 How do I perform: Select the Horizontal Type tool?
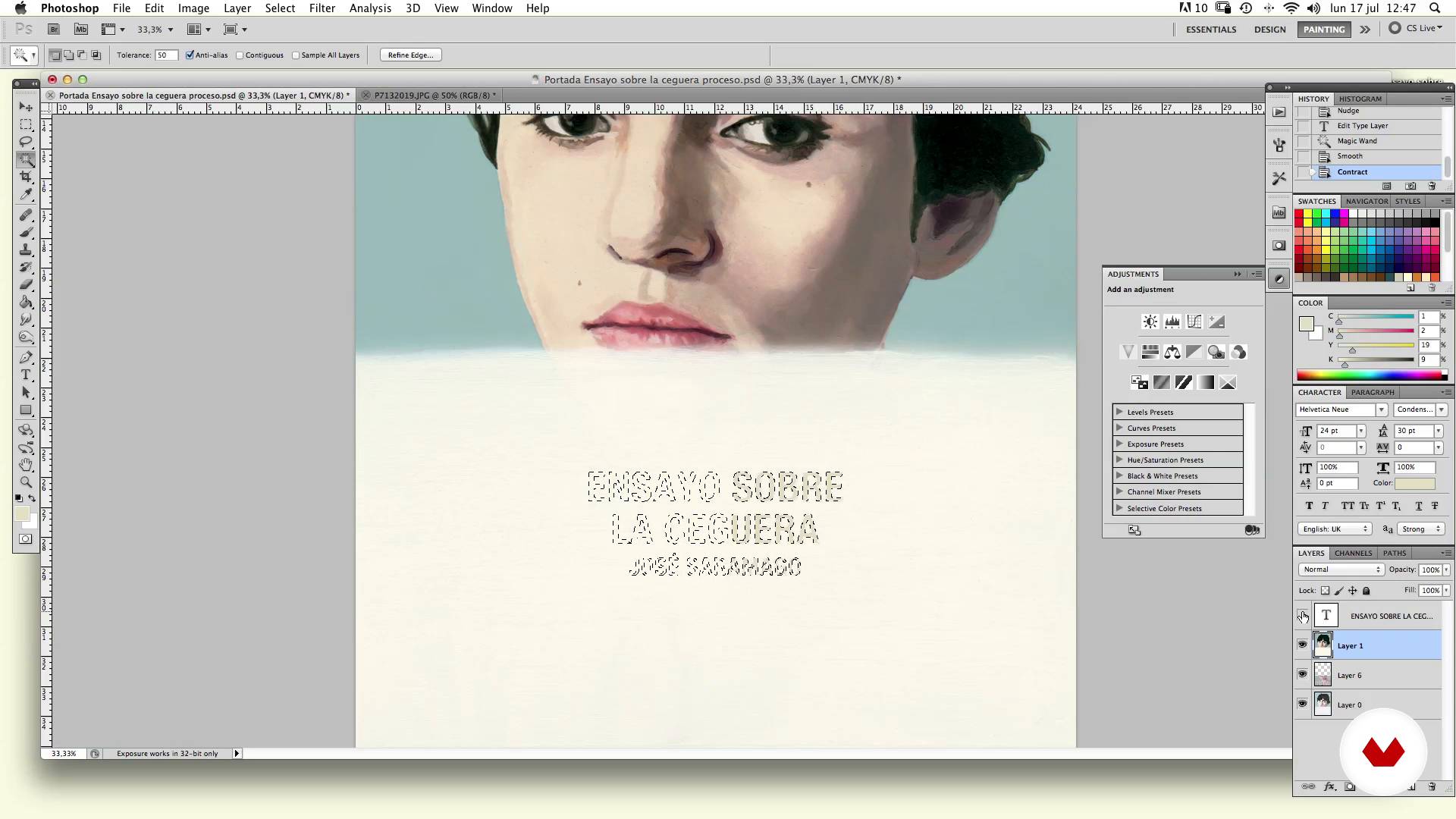click(26, 375)
